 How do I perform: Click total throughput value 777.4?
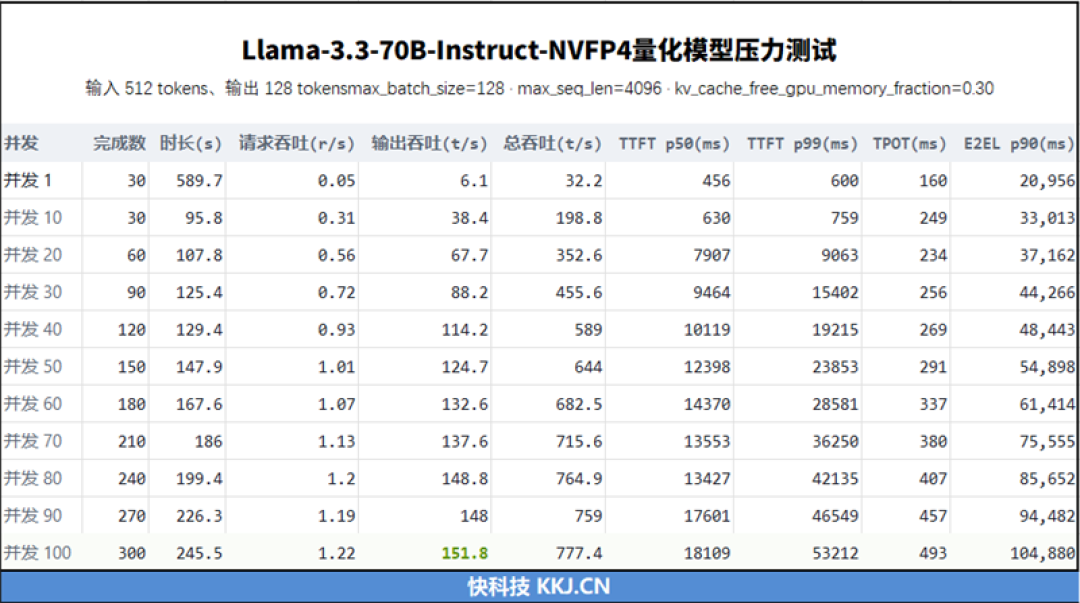(579, 553)
